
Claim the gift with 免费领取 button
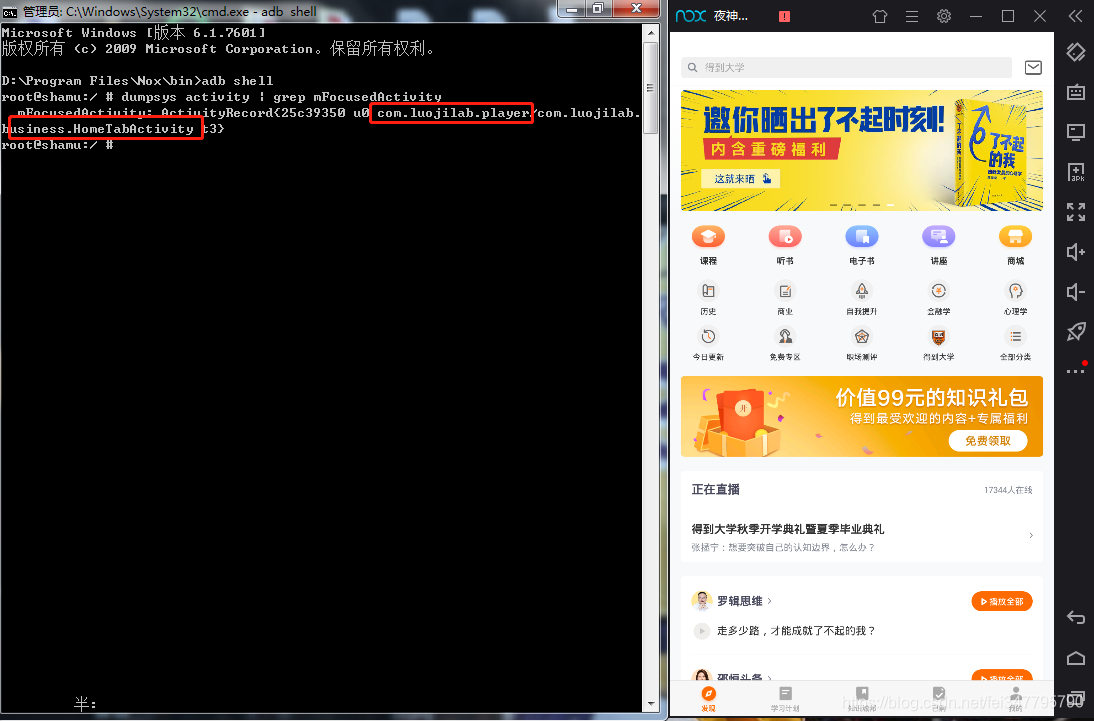988,440
